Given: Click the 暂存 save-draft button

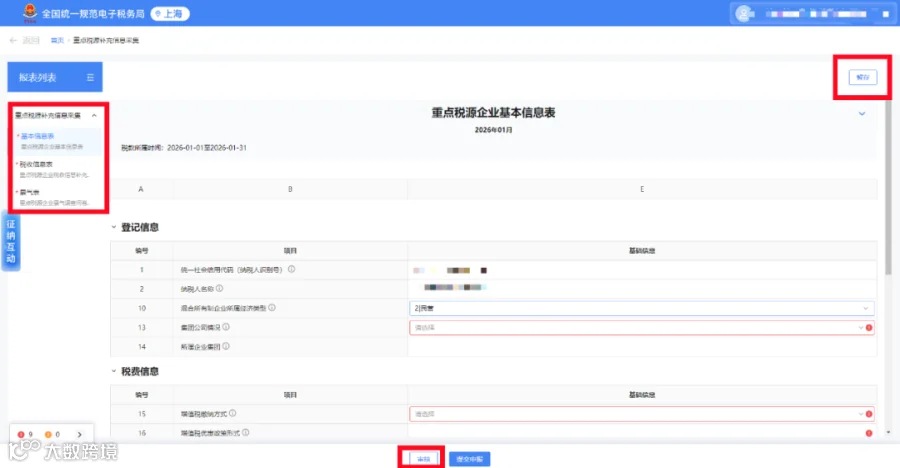Looking at the screenshot, I should (x=863, y=77).
